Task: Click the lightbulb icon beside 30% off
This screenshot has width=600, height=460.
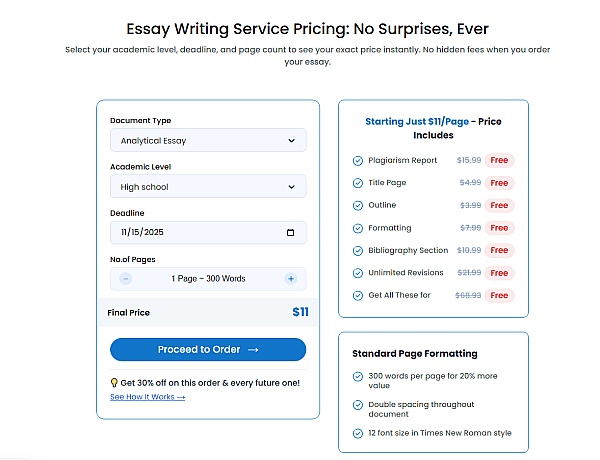Action: tap(114, 383)
